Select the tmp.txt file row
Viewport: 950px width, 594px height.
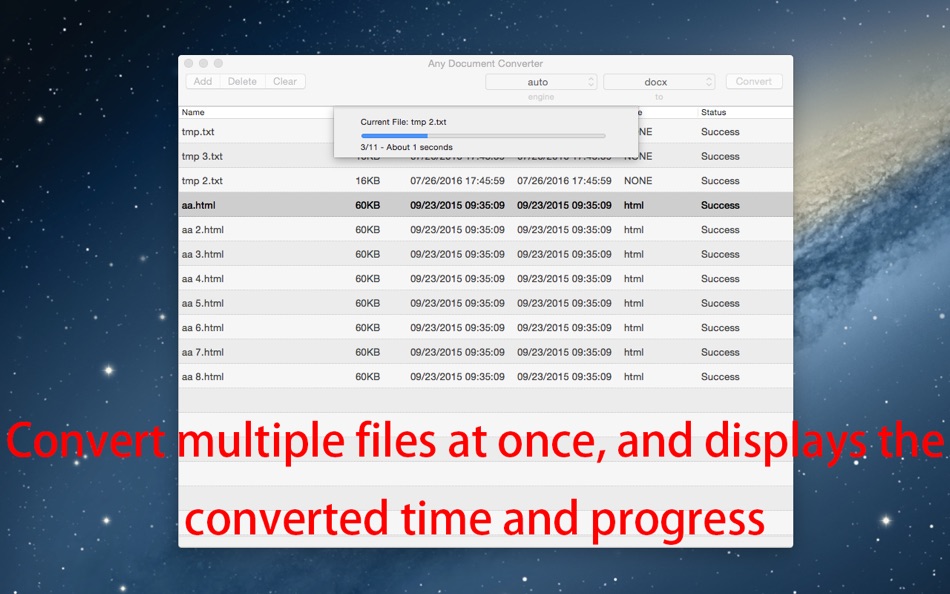(485, 132)
